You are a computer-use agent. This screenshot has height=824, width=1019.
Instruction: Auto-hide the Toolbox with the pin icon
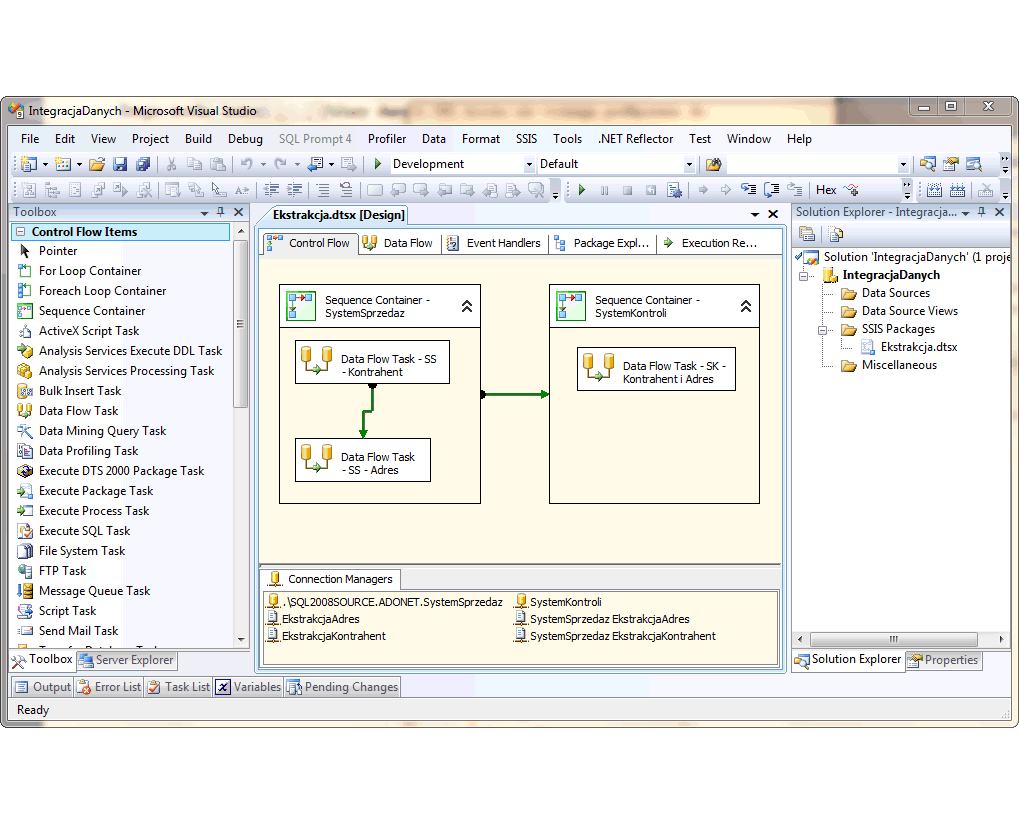click(x=221, y=212)
